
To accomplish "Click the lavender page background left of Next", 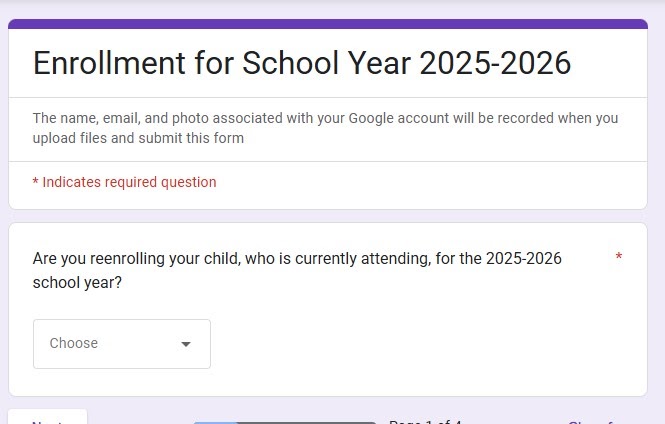I will [x=4, y=415].
